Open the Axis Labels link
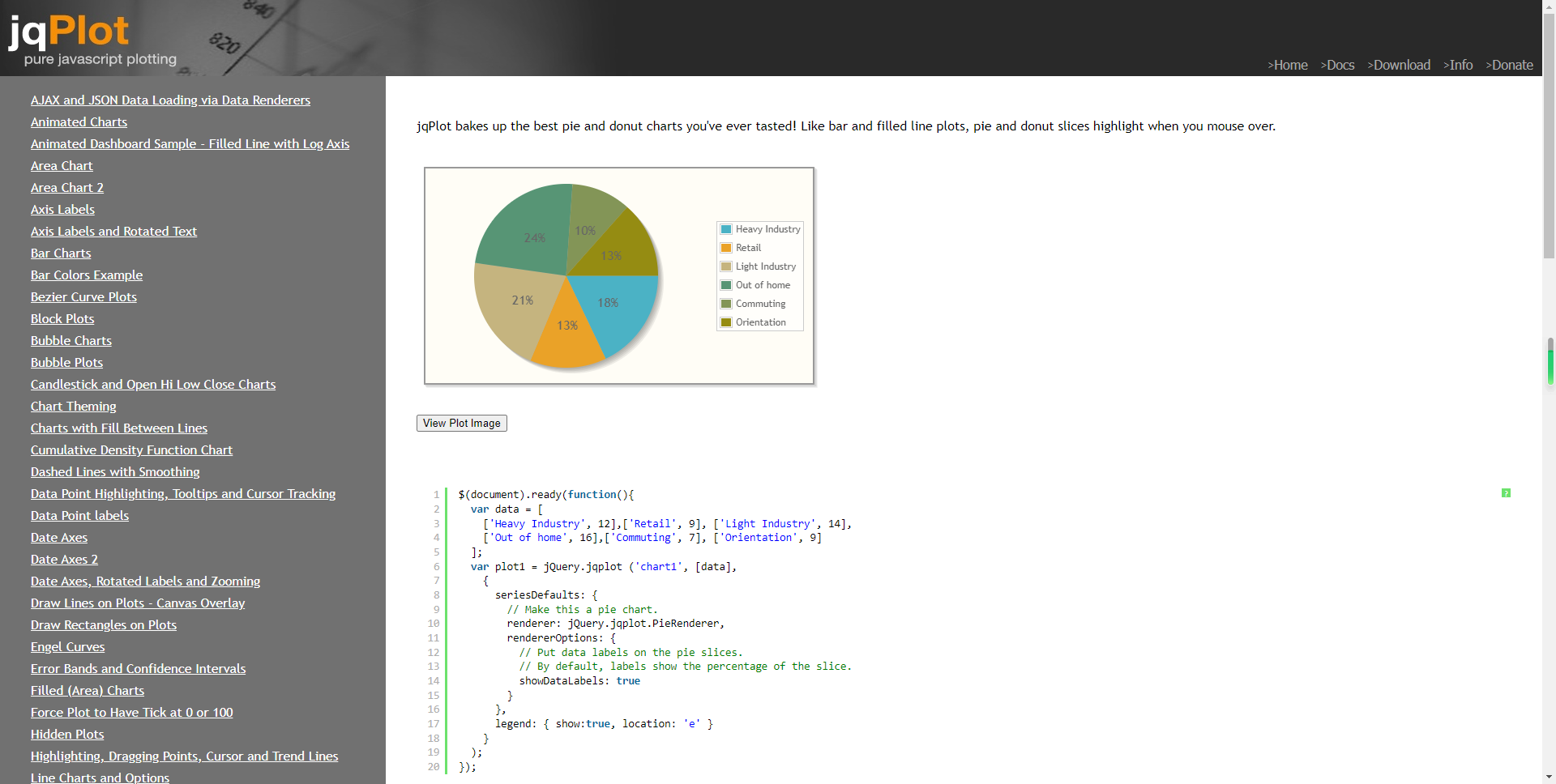1556x784 pixels. pyautogui.click(x=62, y=209)
